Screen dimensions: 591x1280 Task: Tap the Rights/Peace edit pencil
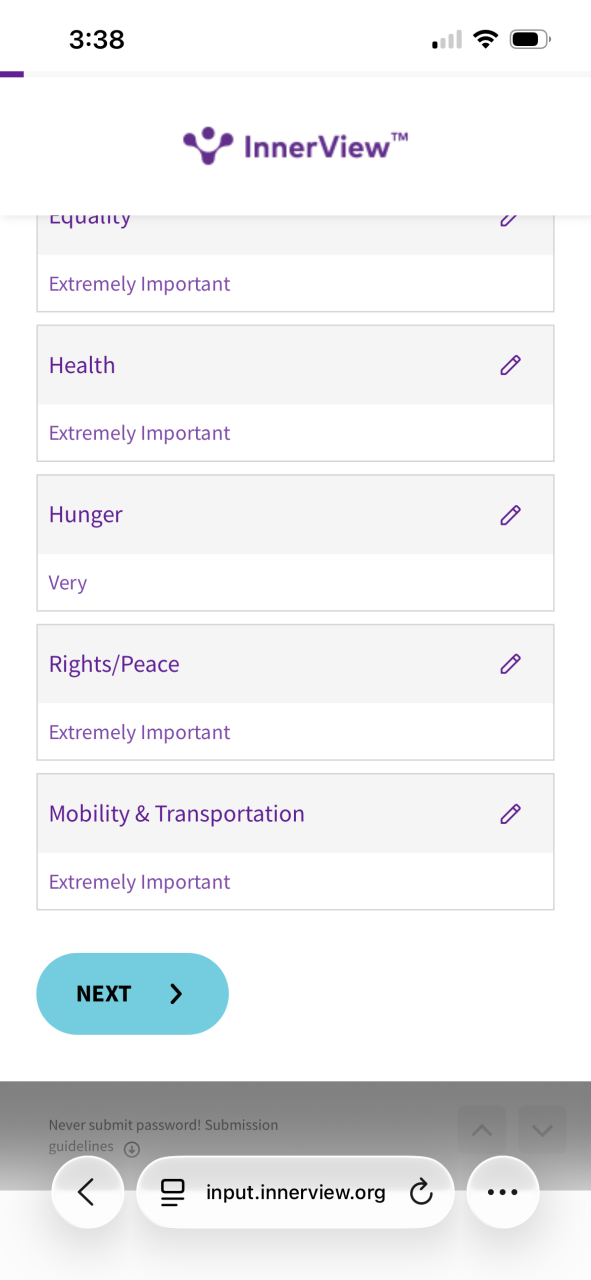click(x=510, y=664)
